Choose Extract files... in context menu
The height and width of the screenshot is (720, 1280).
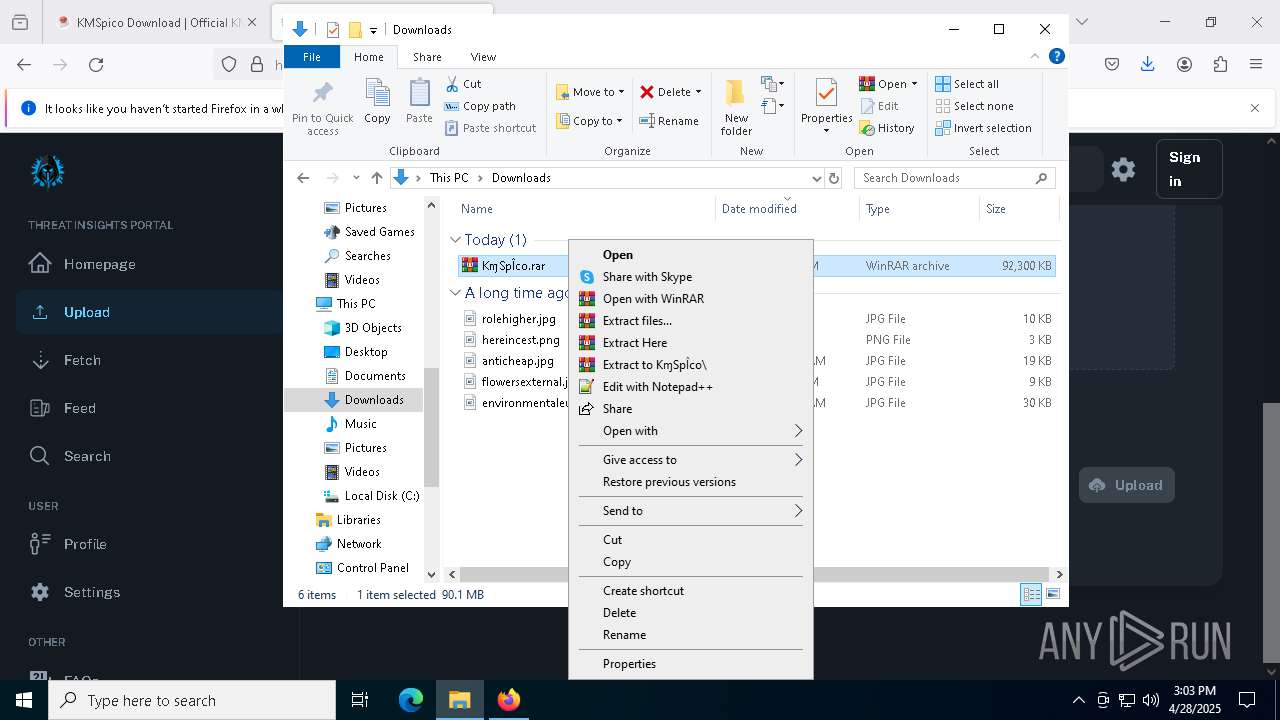691,321
